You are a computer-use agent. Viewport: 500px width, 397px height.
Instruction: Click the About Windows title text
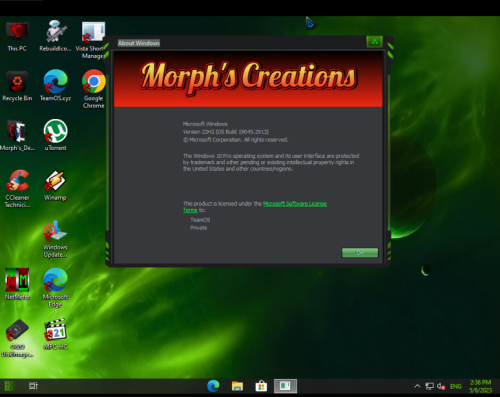[x=139, y=43]
